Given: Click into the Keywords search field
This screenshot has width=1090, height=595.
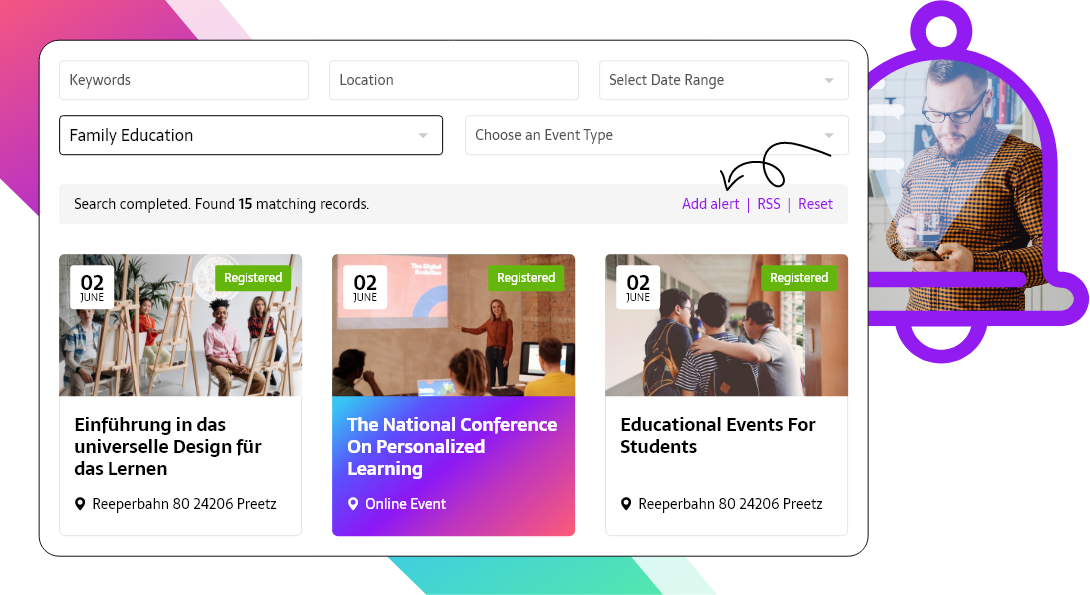Looking at the screenshot, I should point(184,80).
